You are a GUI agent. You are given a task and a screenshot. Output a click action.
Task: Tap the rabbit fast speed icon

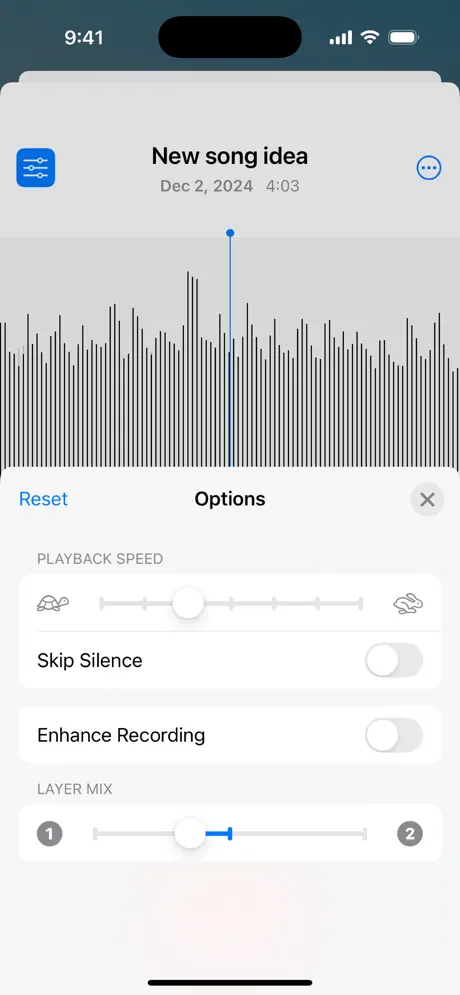(x=408, y=603)
